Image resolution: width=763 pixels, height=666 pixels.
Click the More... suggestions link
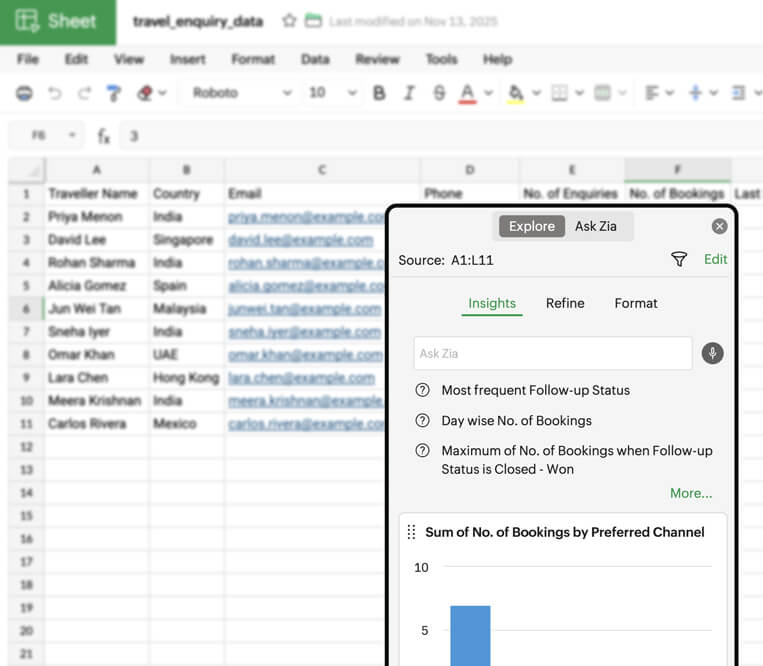(x=691, y=493)
